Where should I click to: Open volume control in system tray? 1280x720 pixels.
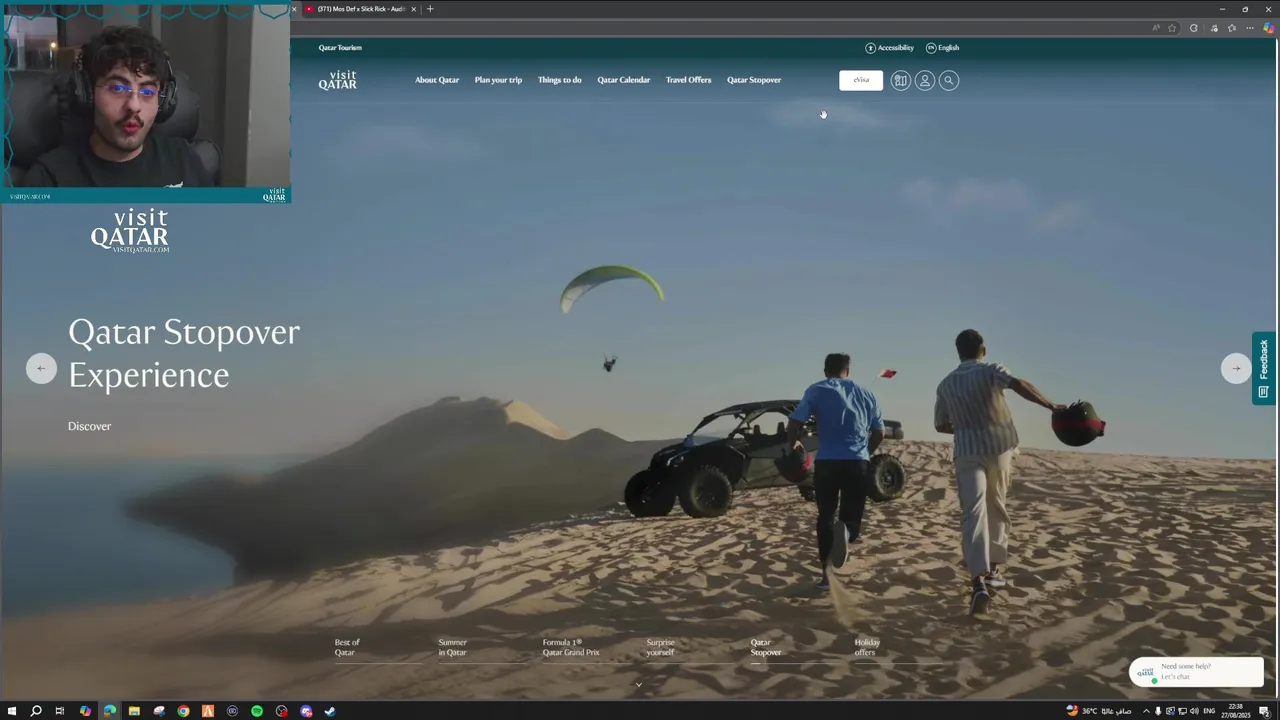click(x=1194, y=711)
